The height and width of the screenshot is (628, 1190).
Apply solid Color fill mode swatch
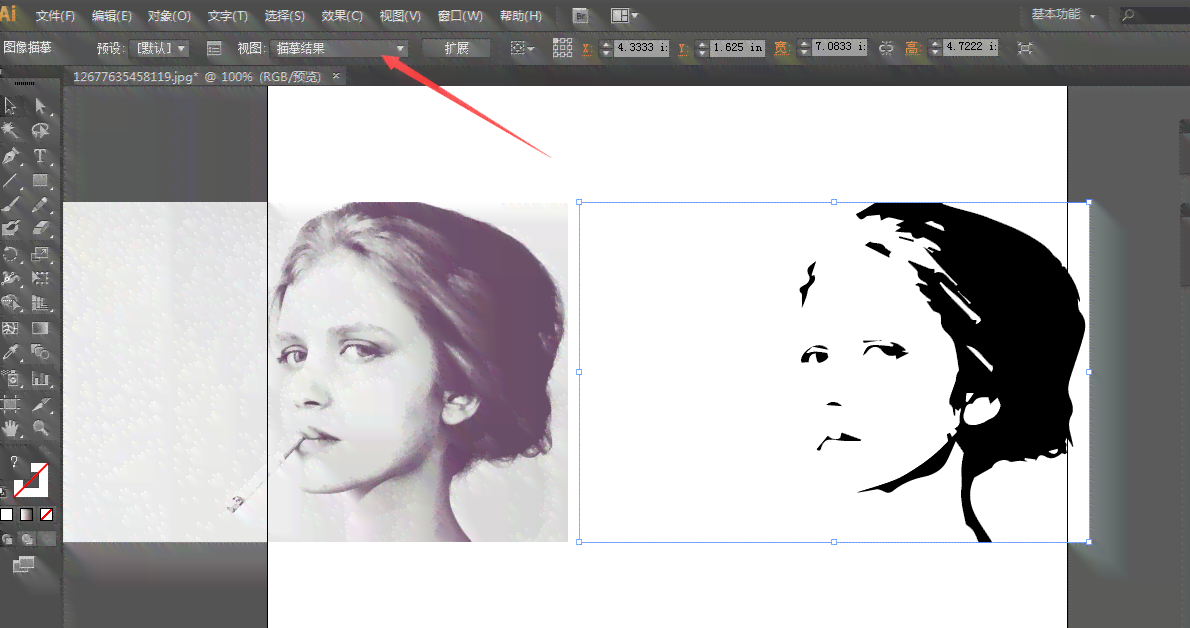[x=7, y=514]
